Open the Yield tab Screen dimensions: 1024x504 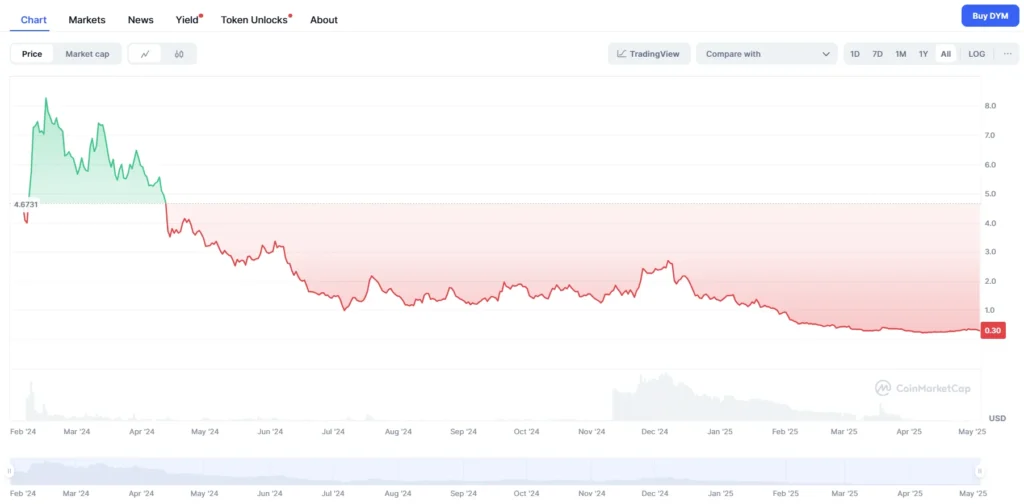[187, 20]
